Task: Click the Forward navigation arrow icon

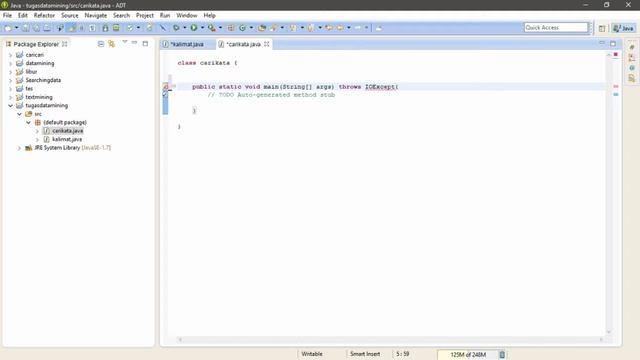Action: (358, 28)
